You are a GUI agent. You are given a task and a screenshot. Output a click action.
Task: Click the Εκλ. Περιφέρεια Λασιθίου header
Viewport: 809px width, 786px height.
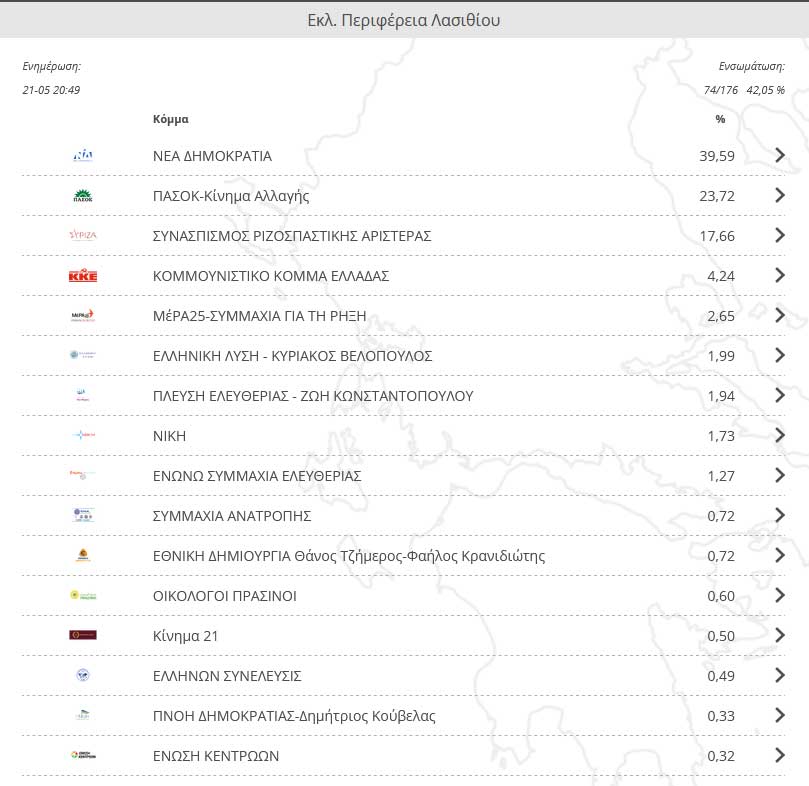pos(403,20)
